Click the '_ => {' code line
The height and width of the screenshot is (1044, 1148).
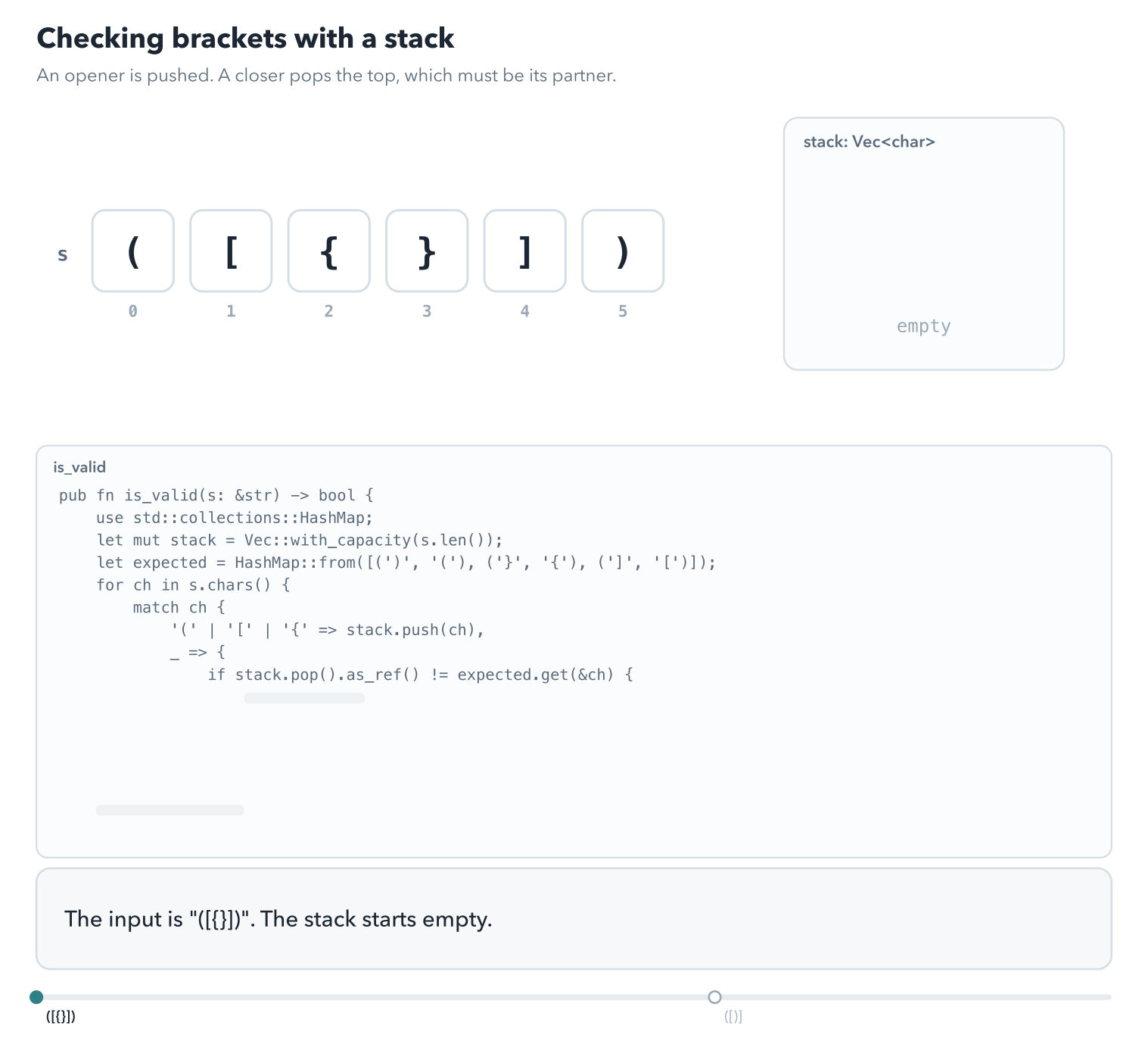(x=198, y=652)
